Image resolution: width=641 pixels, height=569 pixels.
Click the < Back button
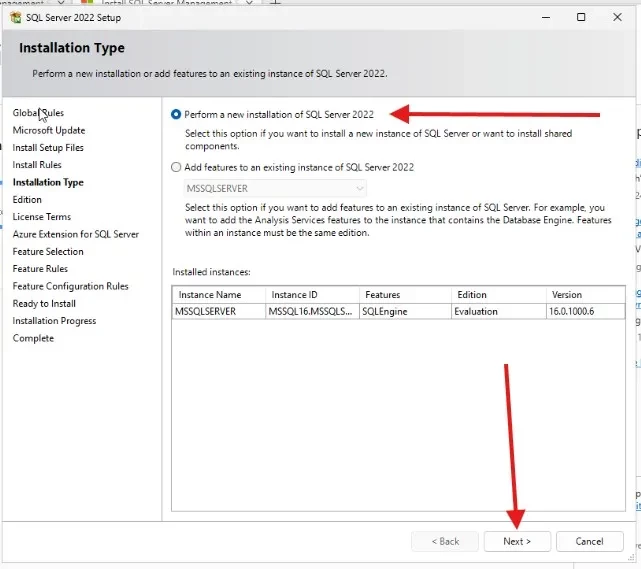tap(445, 541)
